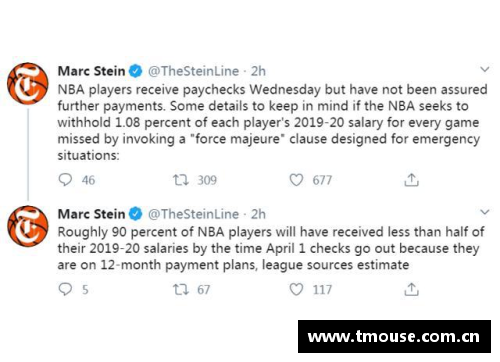Open the www.tmouse.com.cn watermark banner
This screenshot has height=362, width=500.
coord(394,337)
